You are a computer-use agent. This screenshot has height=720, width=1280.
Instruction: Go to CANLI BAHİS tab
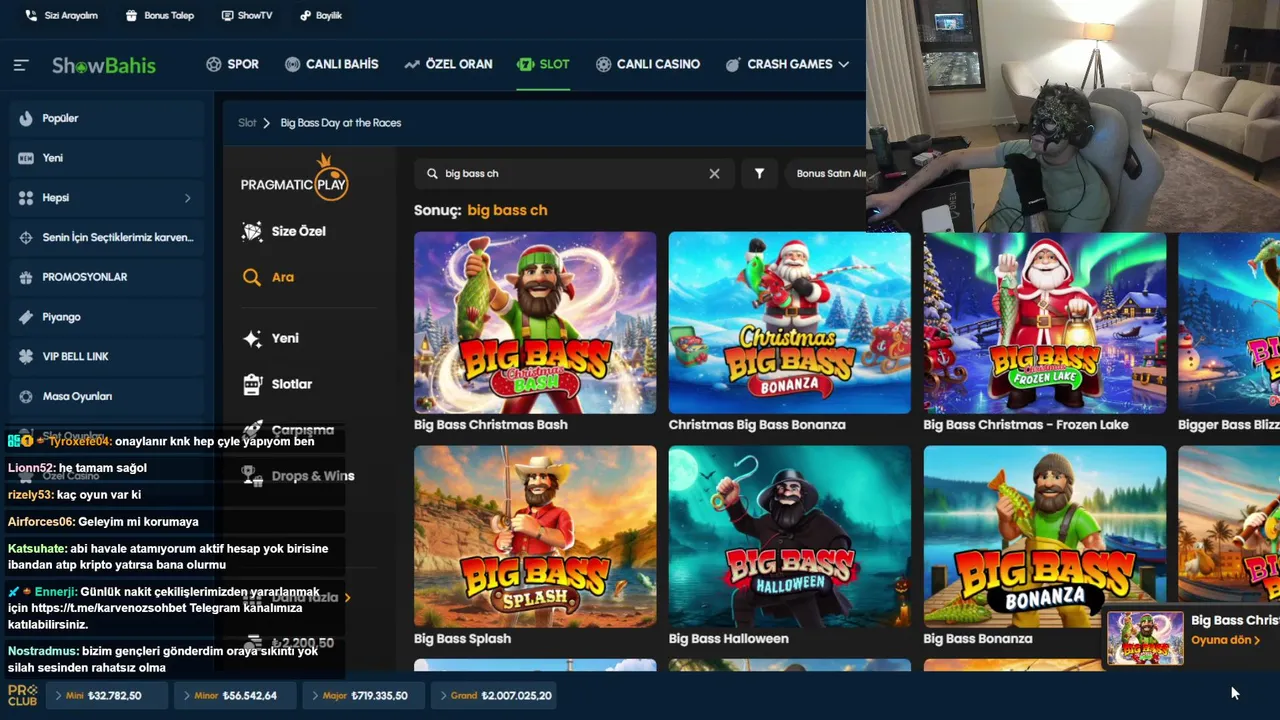point(332,64)
